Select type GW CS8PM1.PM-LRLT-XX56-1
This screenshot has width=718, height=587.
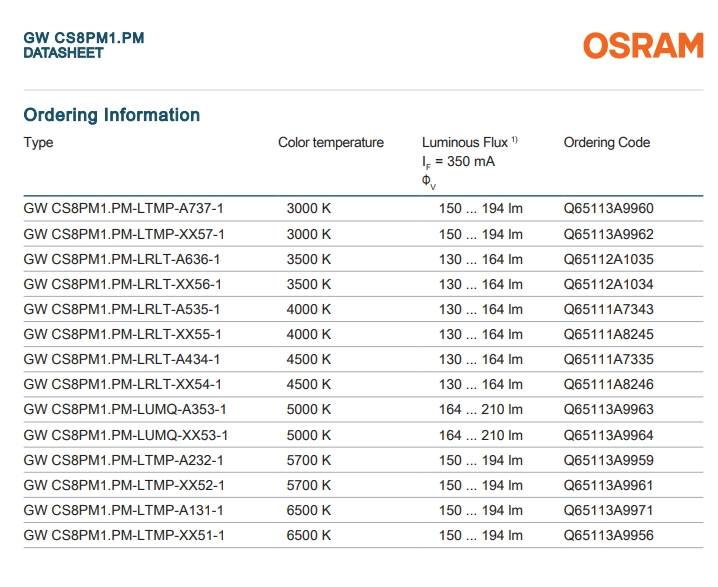click(x=123, y=284)
